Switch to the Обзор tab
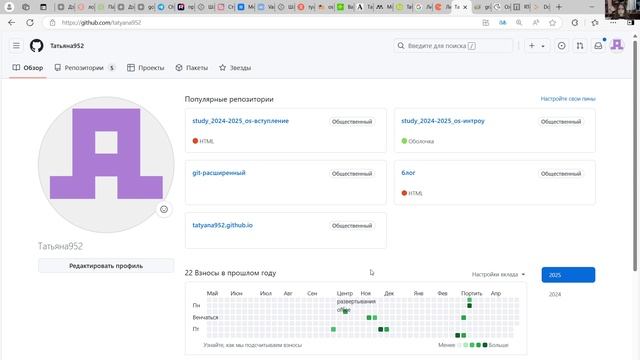The width and height of the screenshot is (640, 360). pos(28,68)
